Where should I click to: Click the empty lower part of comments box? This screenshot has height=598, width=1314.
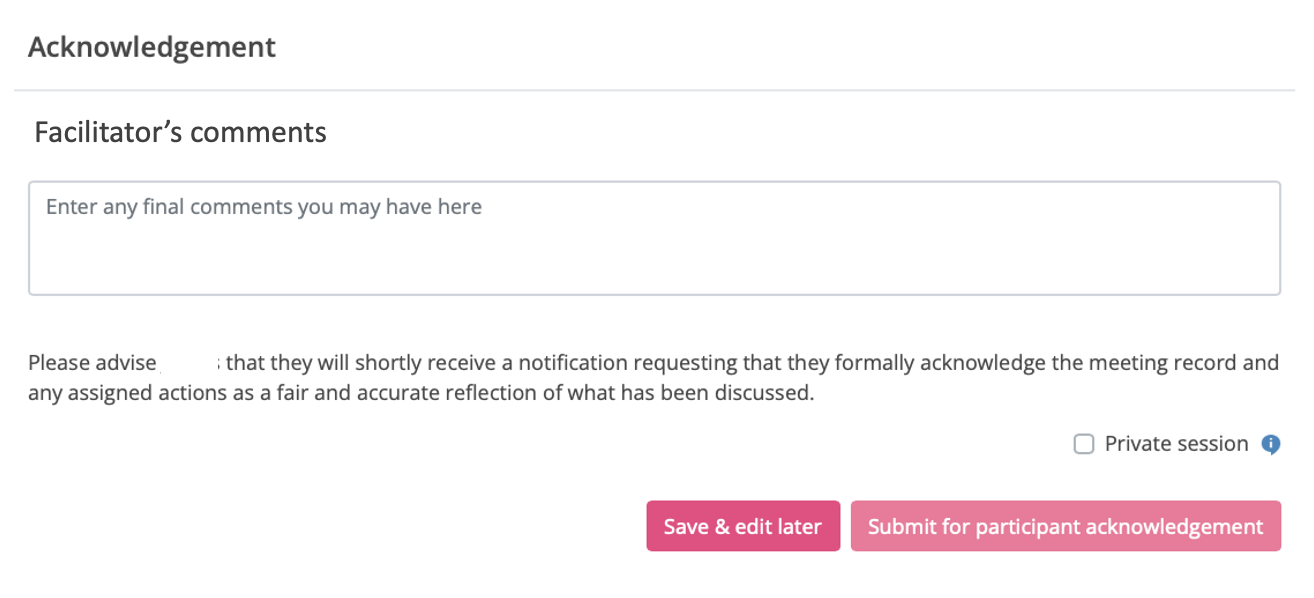[x=654, y=268]
